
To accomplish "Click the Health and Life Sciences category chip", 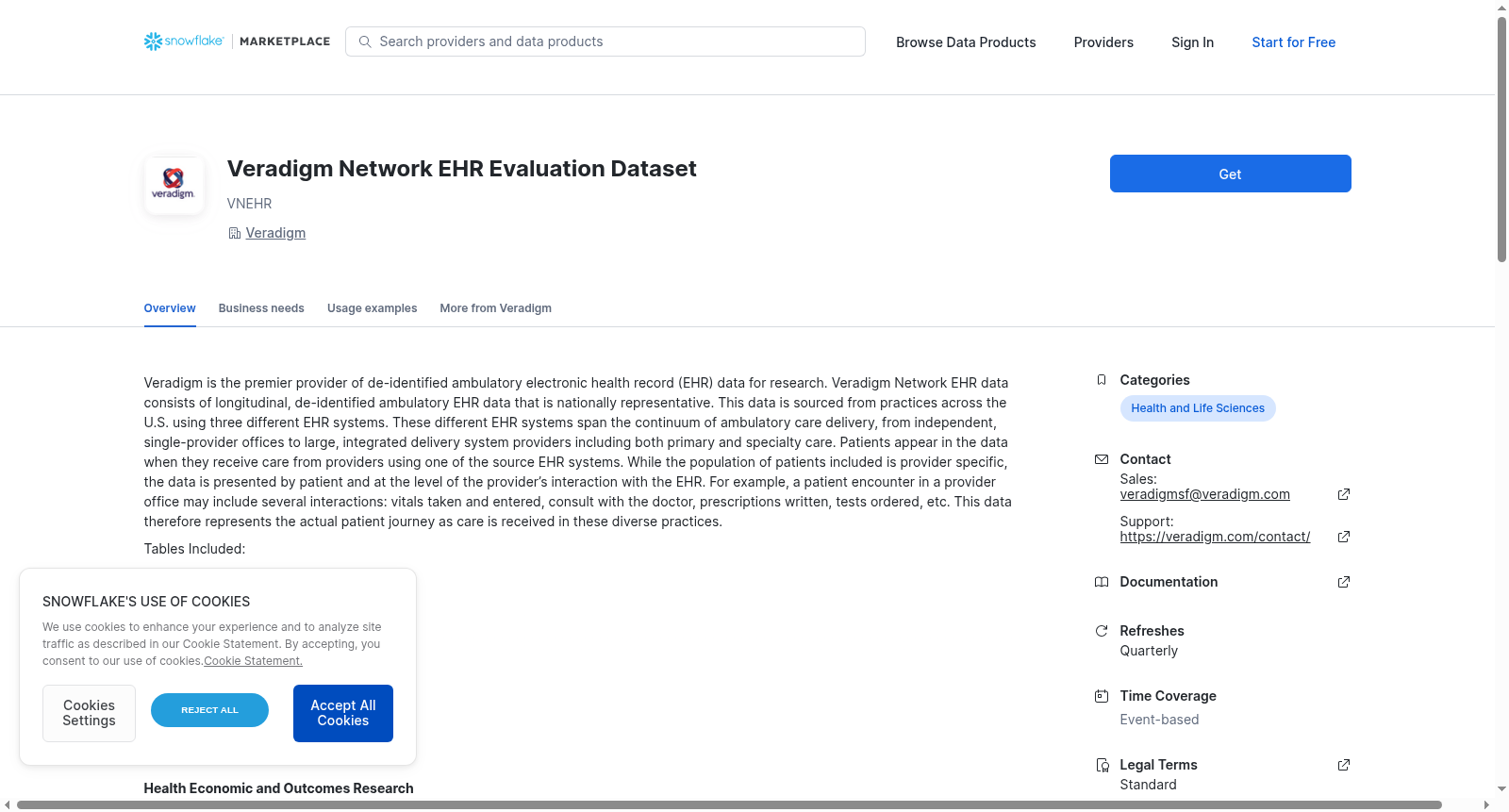I will point(1198,408).
